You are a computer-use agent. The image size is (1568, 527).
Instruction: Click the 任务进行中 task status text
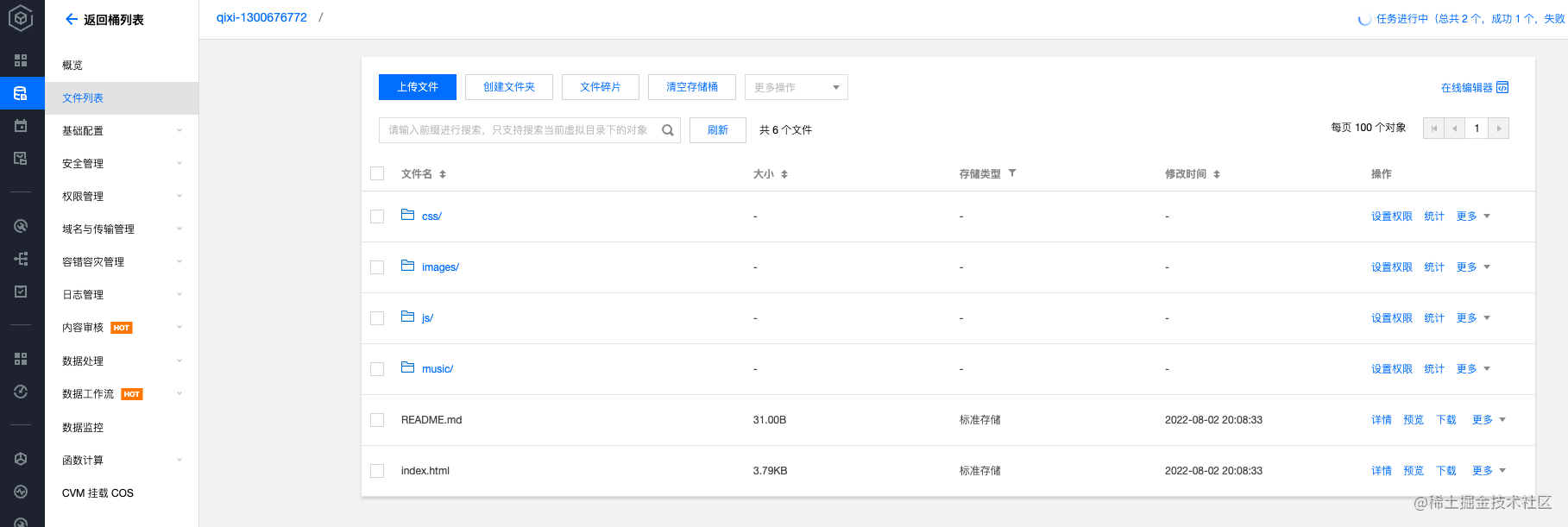pos(1470,19)
